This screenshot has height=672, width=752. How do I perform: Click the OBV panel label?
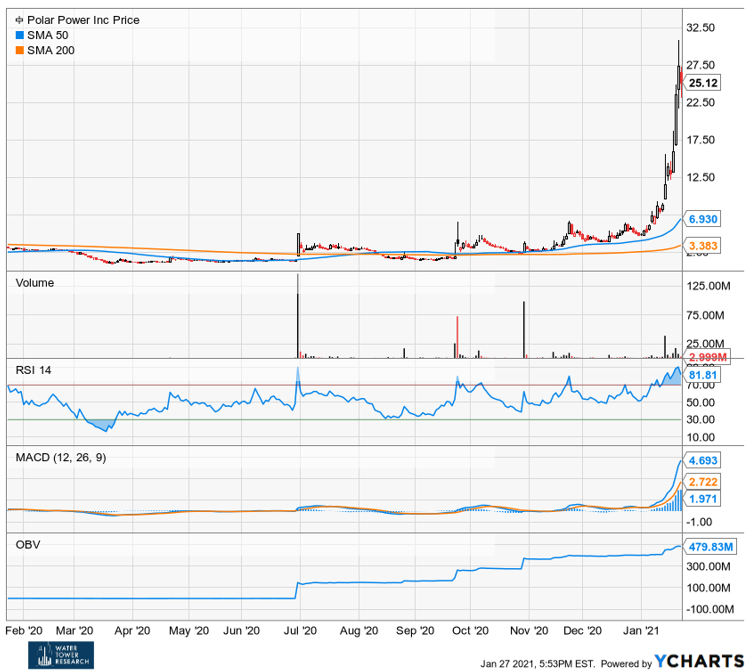tap(28, 545)
